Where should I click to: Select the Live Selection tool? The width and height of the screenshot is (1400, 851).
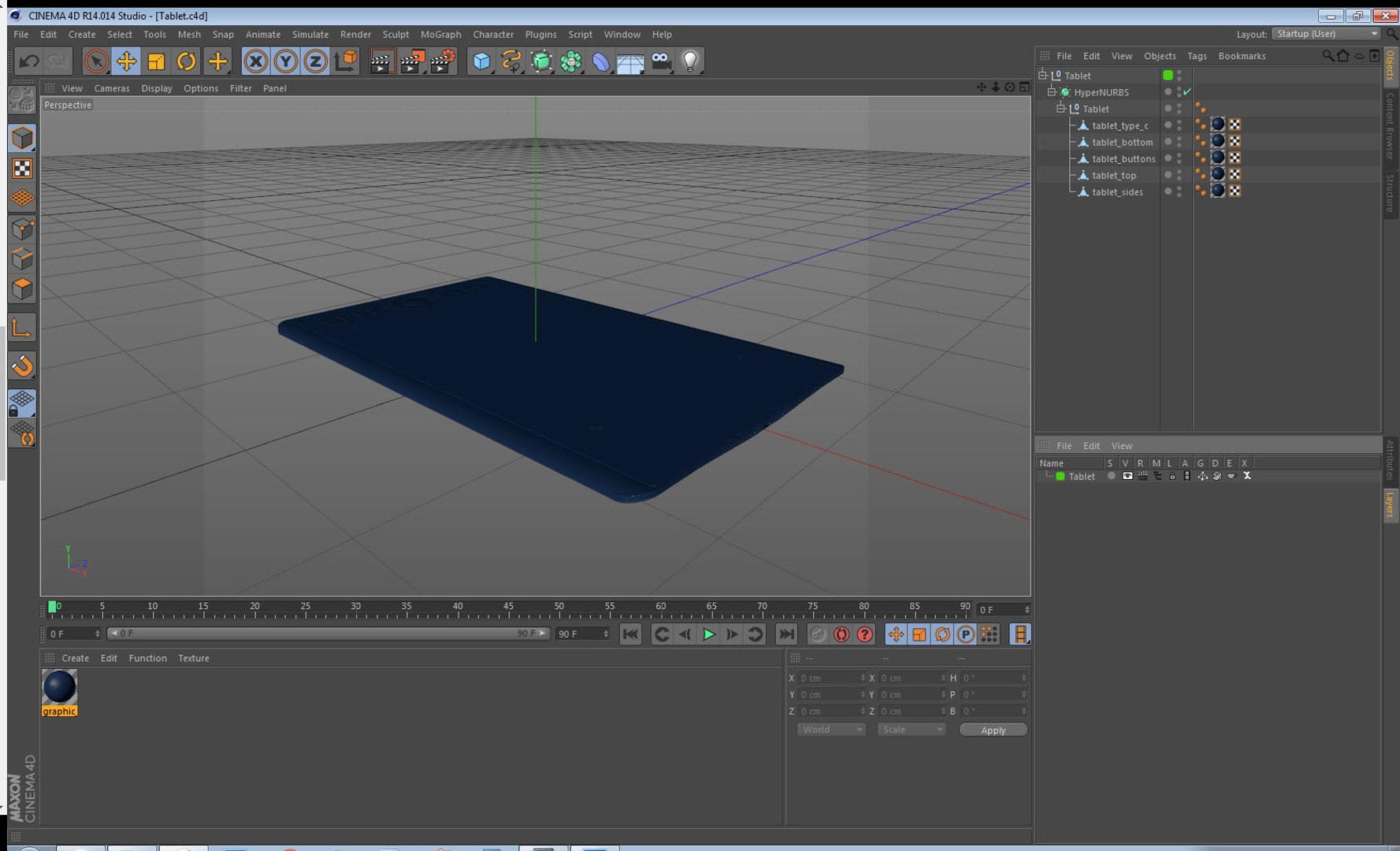point(96,61)
